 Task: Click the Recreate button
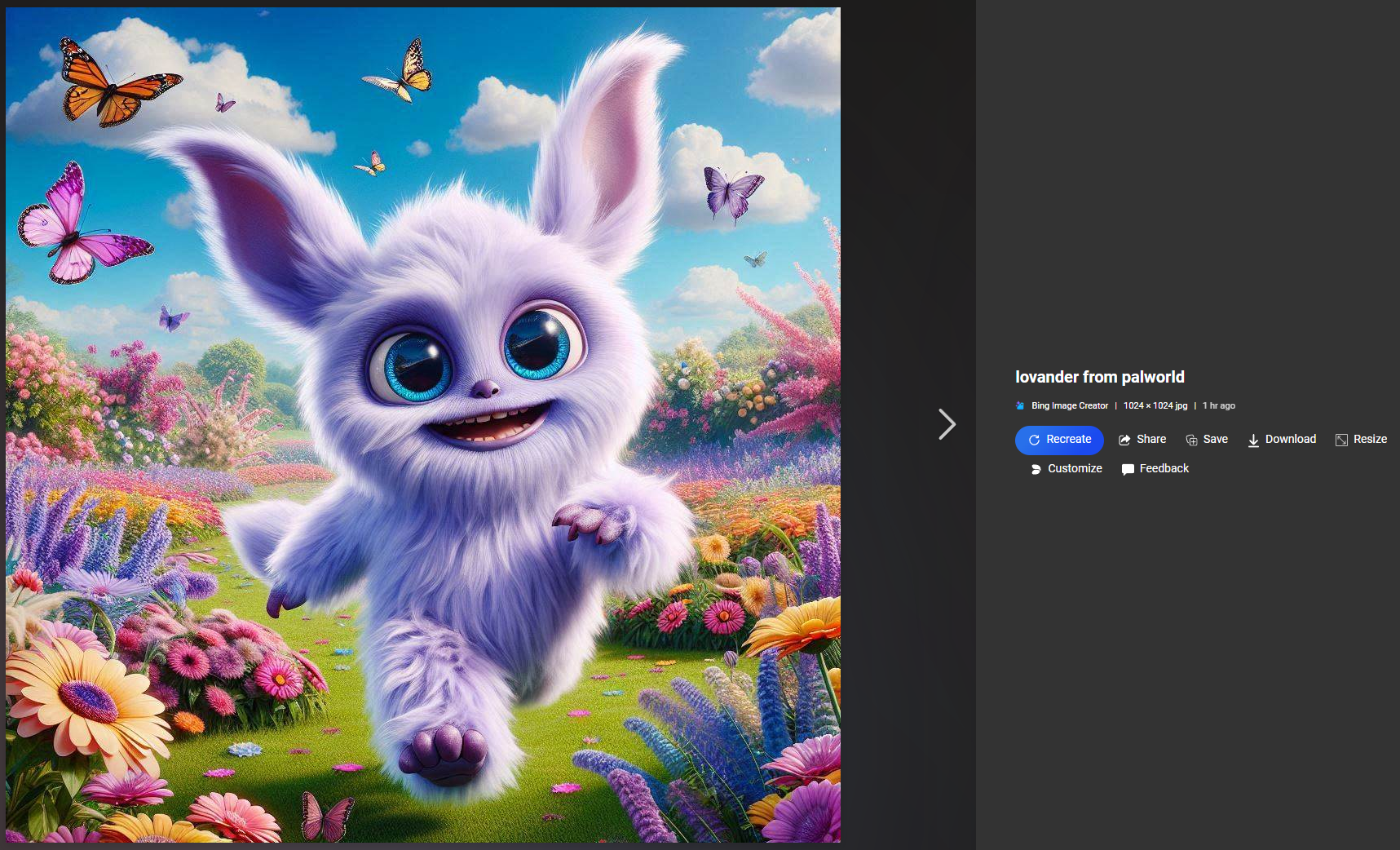pos(1059,440)
